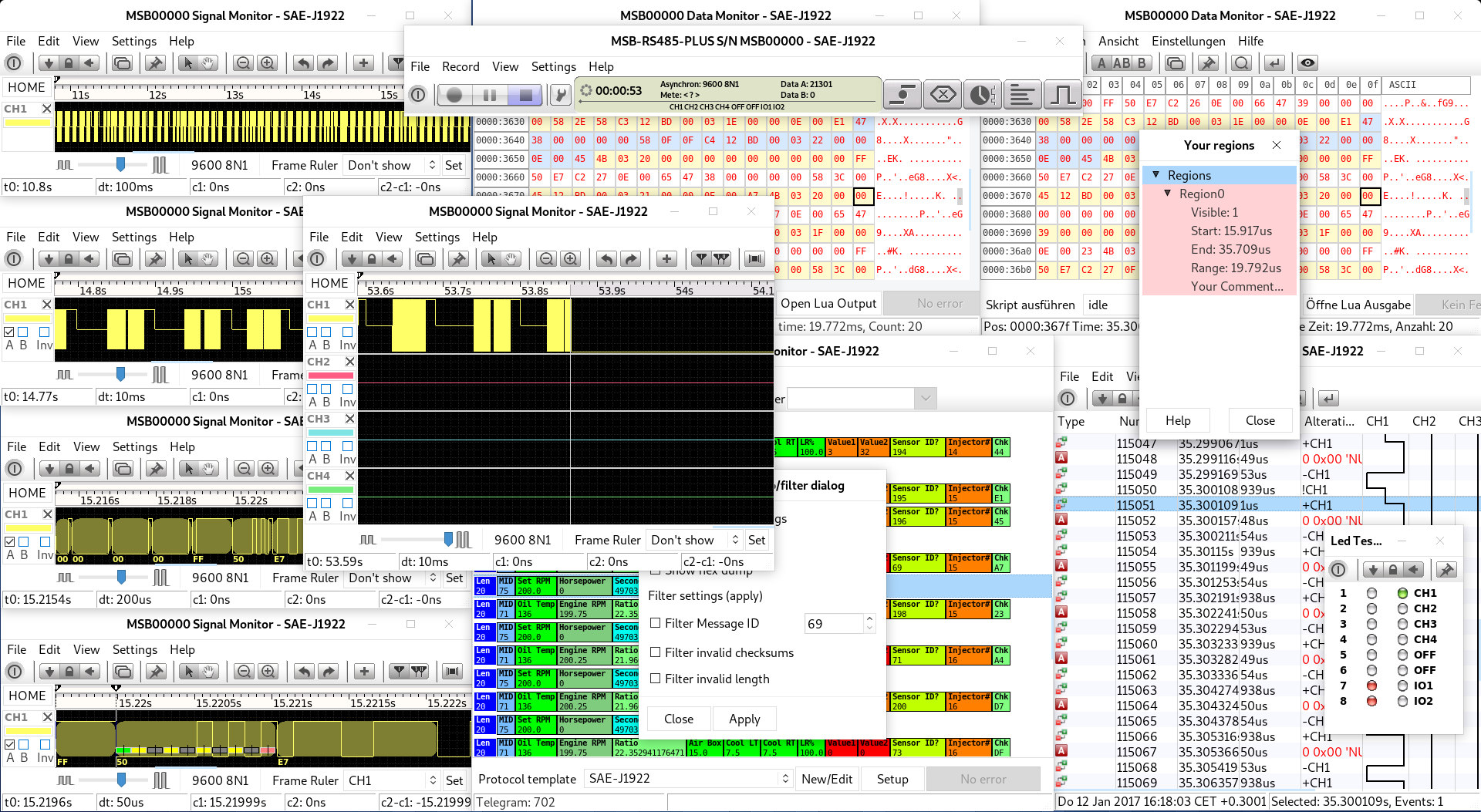1481x812 pixels.
Task: Click return arrow icon in German Data Monitor
Action: (1275, 63)
